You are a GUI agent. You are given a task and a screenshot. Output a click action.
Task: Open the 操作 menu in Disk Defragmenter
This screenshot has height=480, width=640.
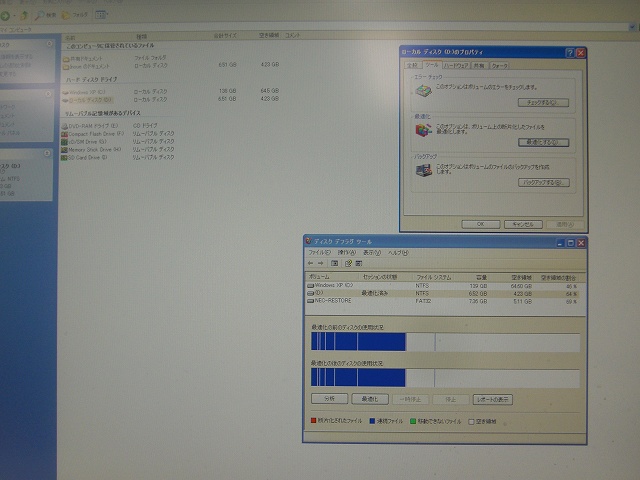347,253
